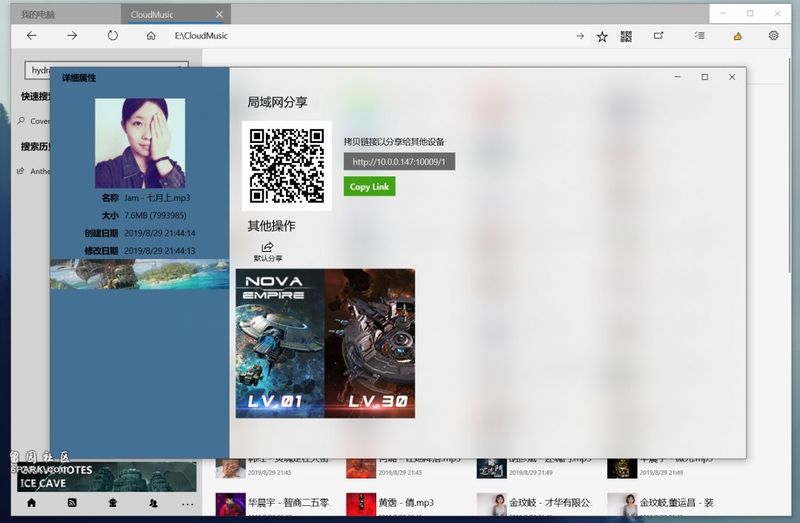Open file 金玟岐 - 才华有限公
The height and width of the screenshot is (523, 800).
click(x=549, y=503)
